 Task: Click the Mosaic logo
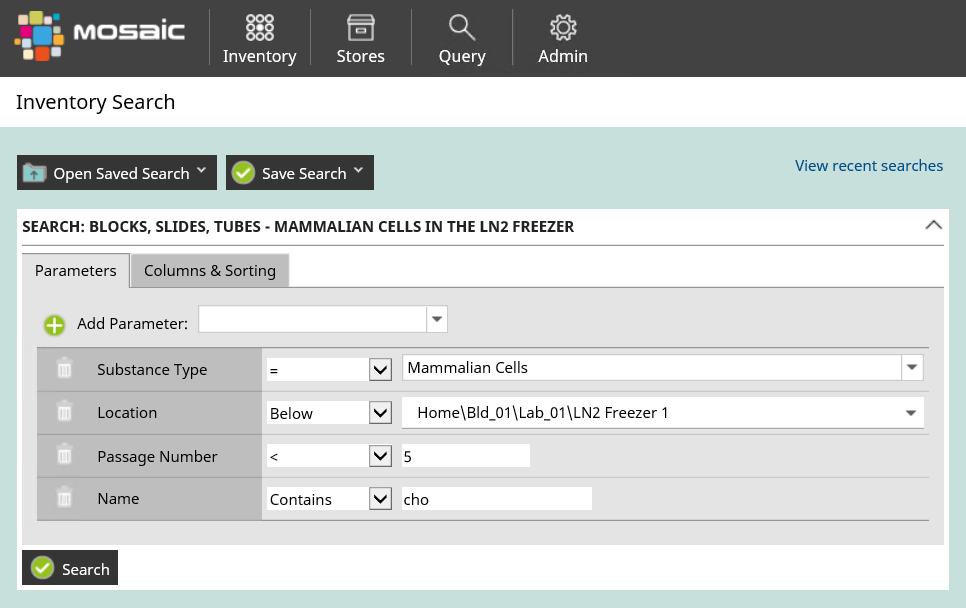point(98,34)
